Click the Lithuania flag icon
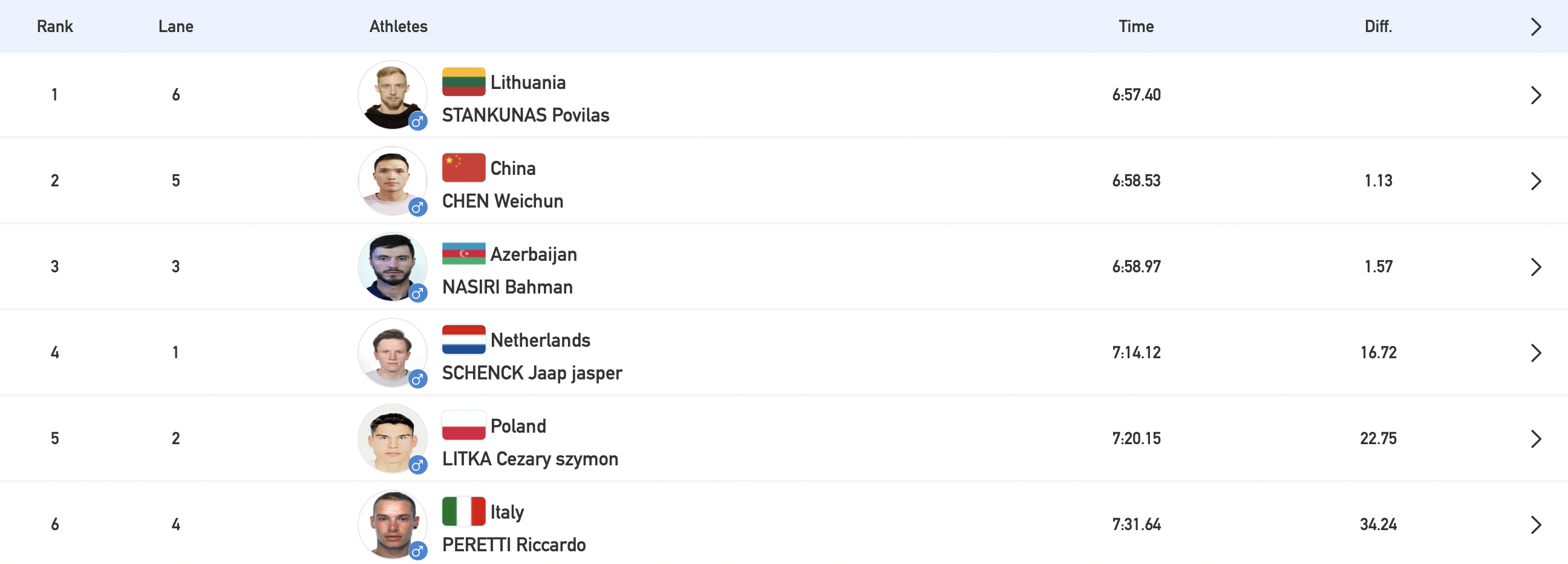 pyautogui.click(x=463, y=82)
